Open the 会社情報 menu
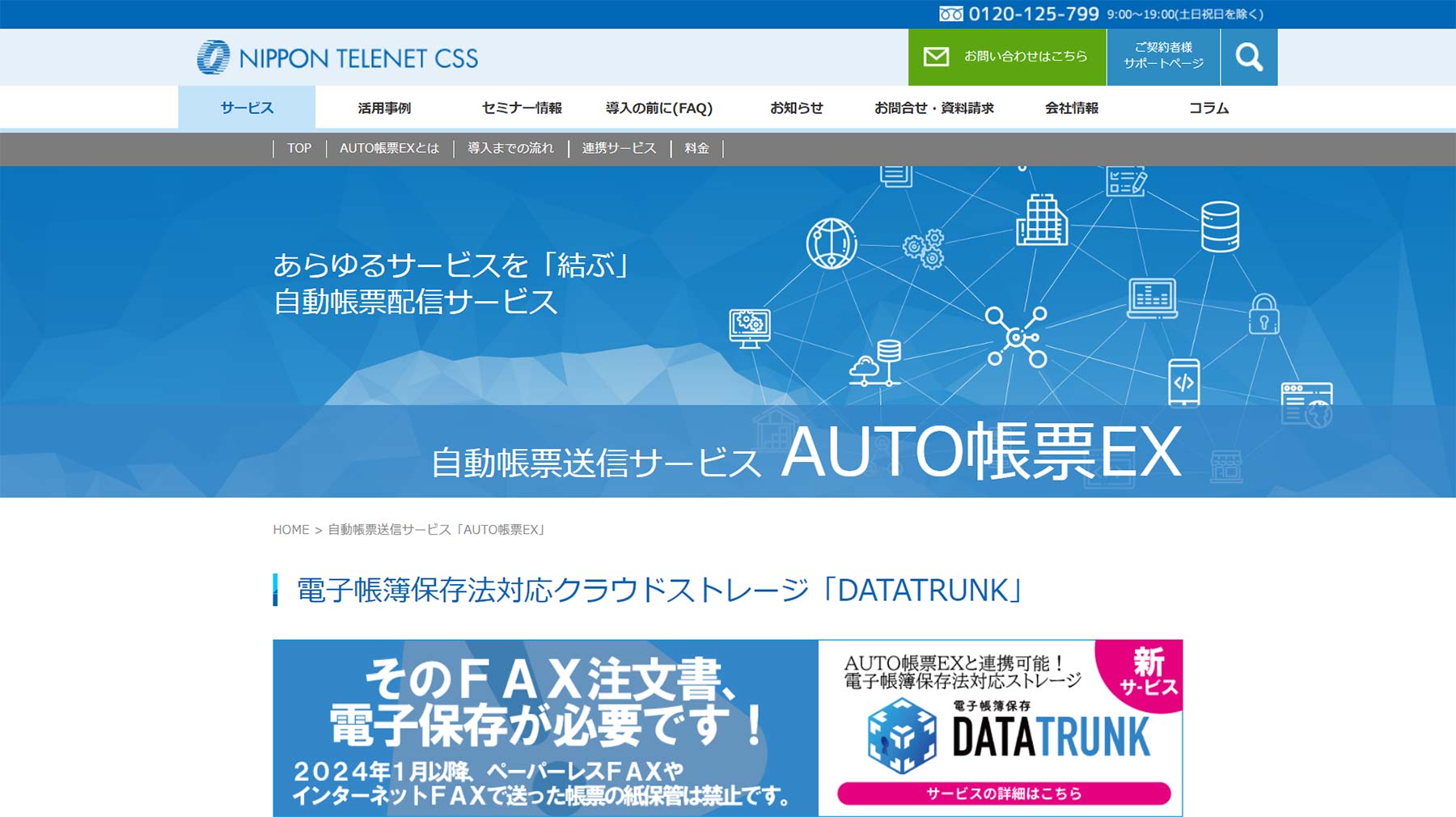The height and width of the screenshot is (817, 1456). point(1072,108)
